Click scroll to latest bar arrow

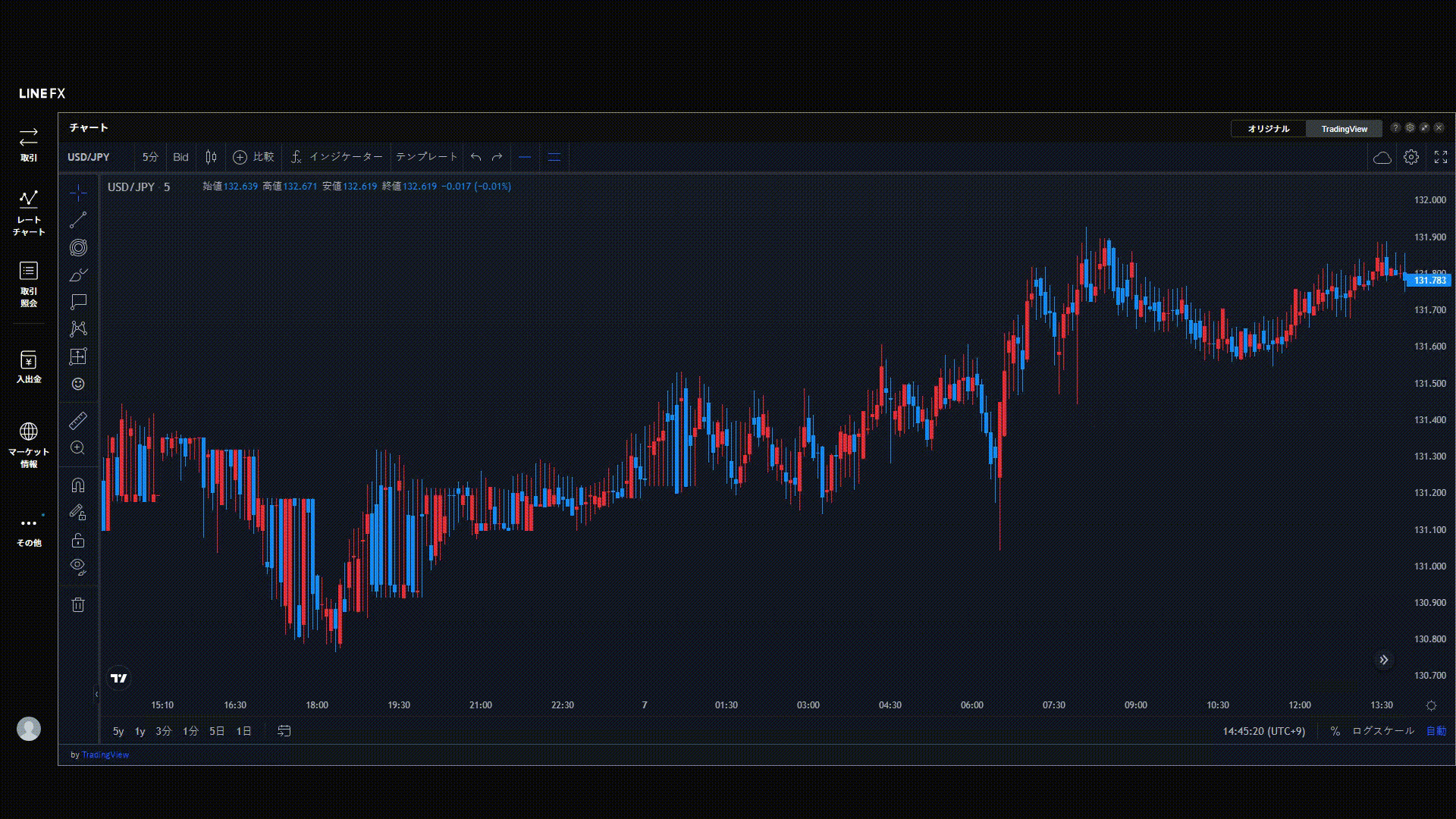(x=1383, y=660)
